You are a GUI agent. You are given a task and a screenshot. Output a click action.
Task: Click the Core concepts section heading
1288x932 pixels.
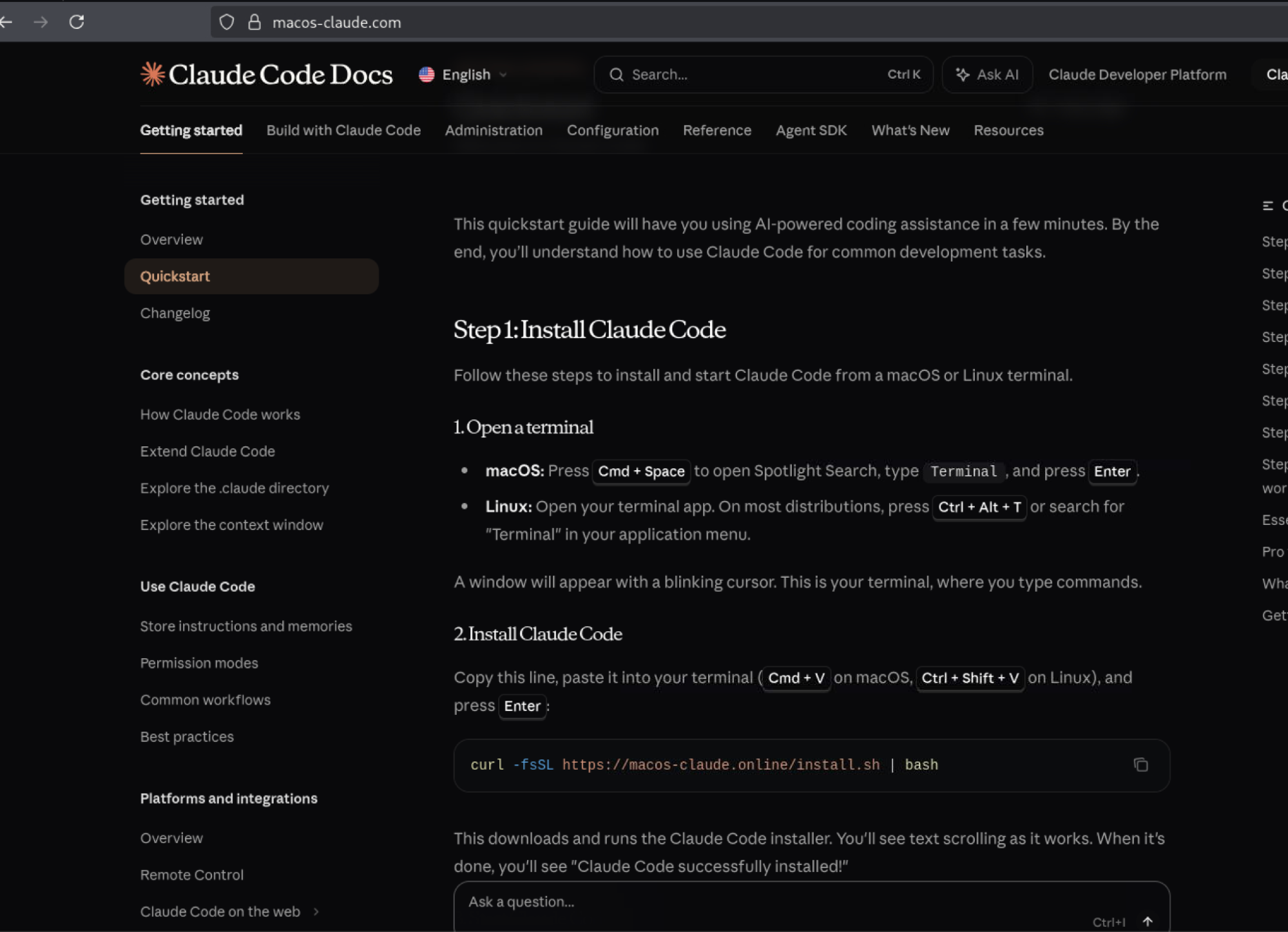point(189,375)
